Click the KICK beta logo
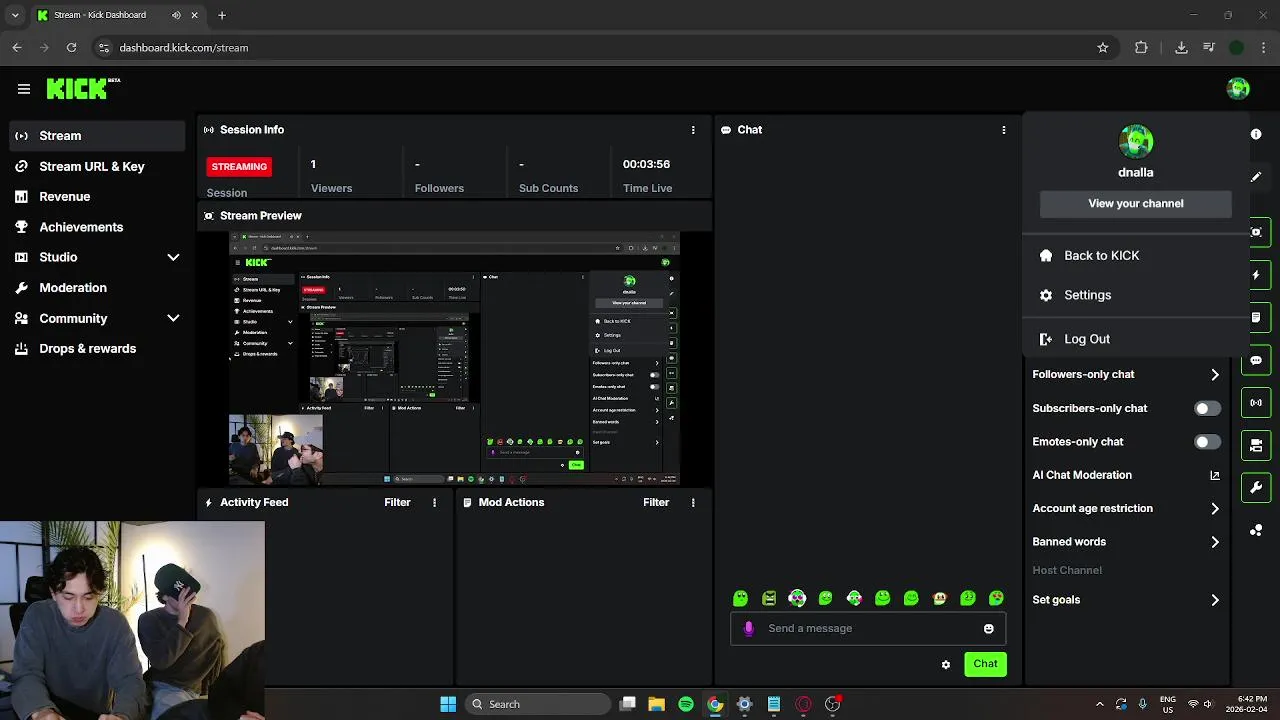This screenshot has width=1280, height=720. [83, 89]
